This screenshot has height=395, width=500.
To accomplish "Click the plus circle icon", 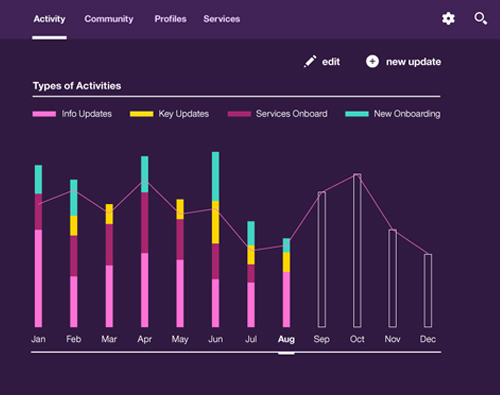I will click(372, 61).
